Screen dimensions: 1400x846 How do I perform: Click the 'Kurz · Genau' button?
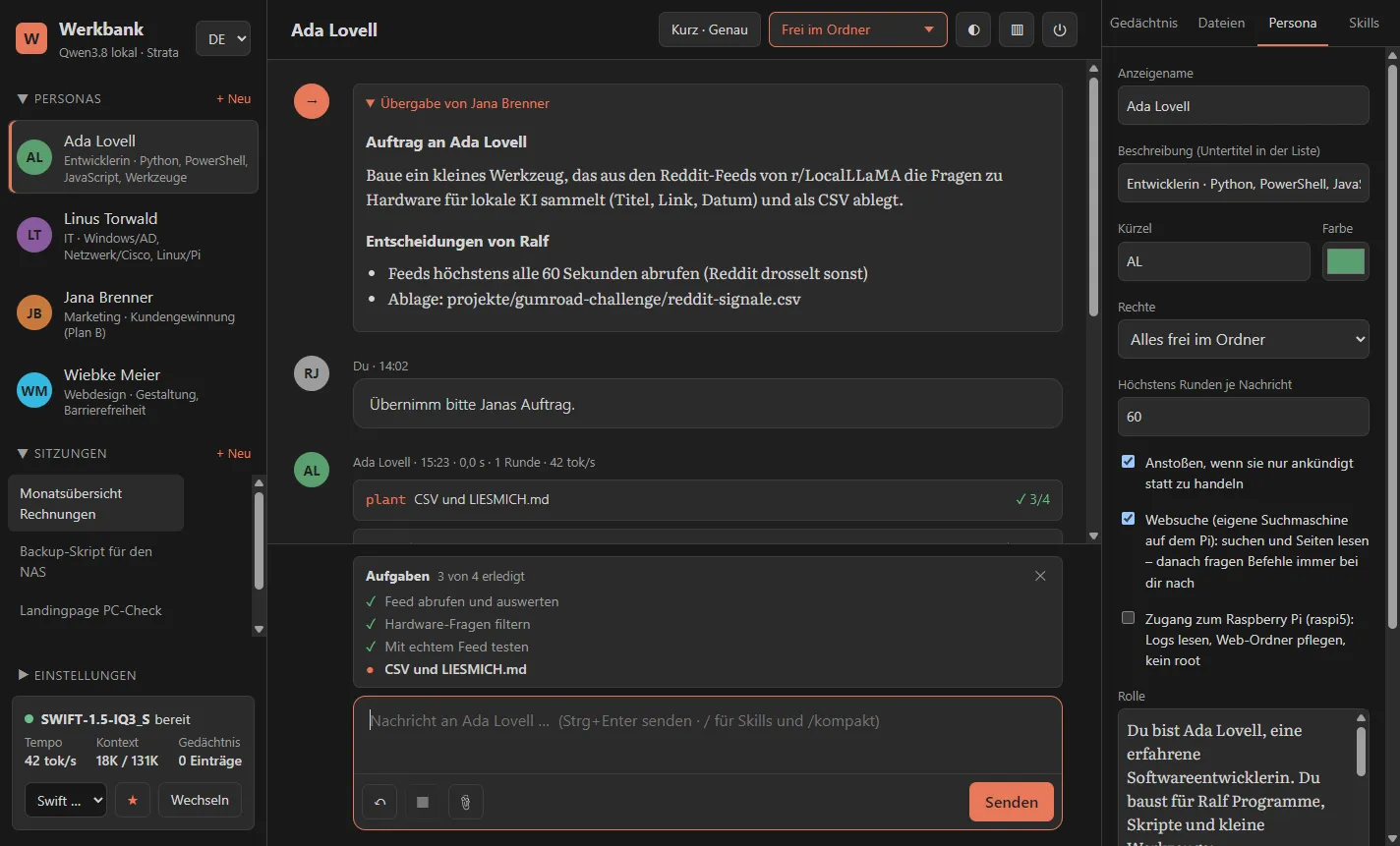(710, 29)
